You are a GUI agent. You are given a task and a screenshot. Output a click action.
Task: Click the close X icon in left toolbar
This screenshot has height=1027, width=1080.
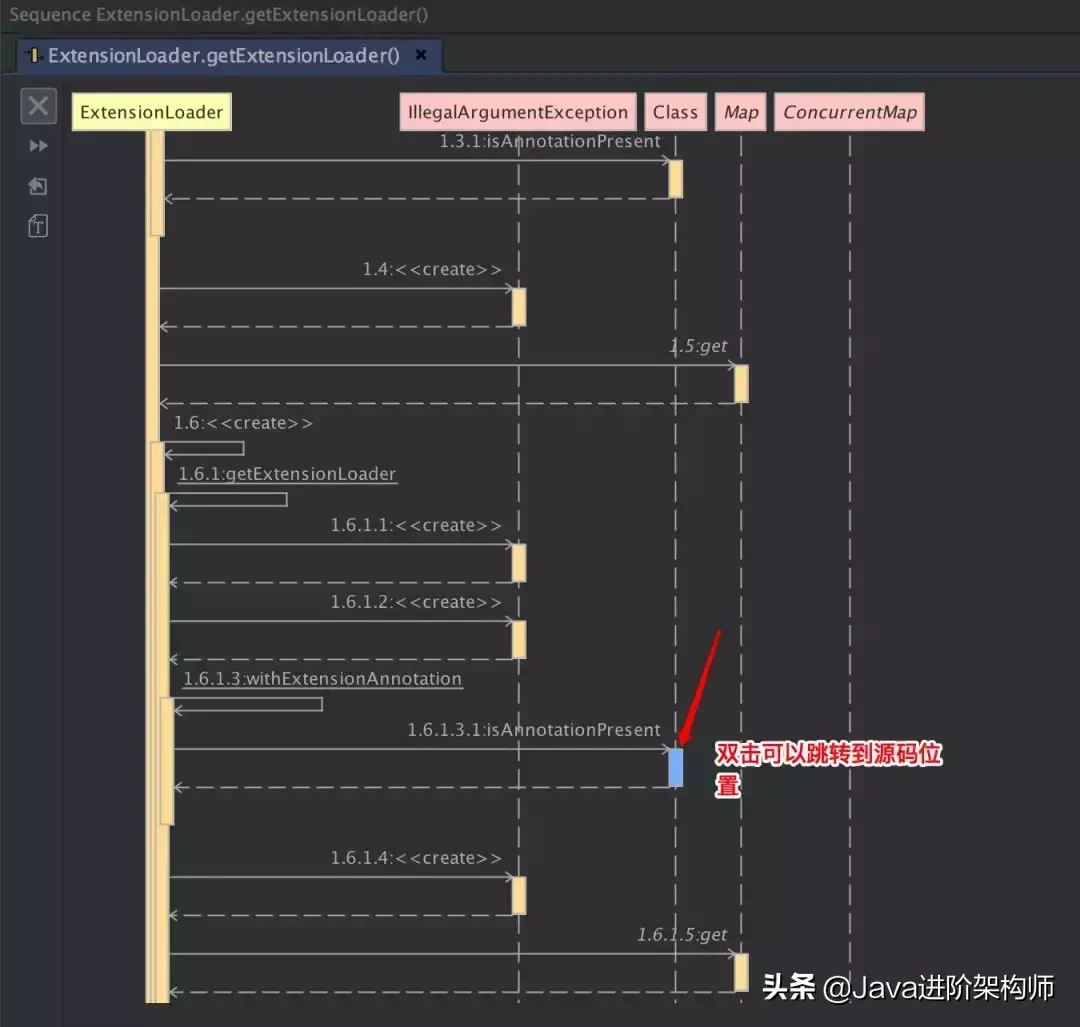(x=38, y=106)
